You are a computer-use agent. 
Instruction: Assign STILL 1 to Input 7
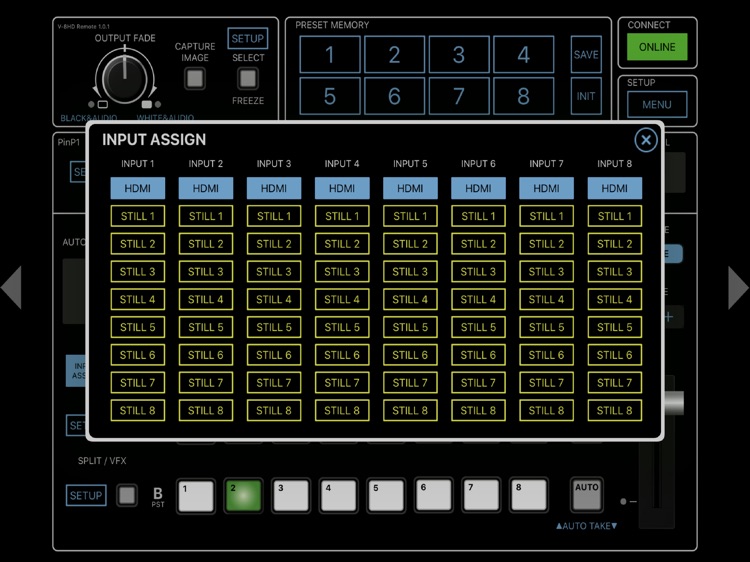[546, 216]
